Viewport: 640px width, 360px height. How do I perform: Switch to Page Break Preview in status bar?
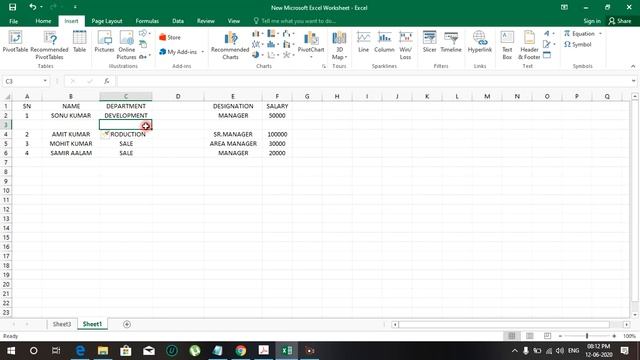547,336
